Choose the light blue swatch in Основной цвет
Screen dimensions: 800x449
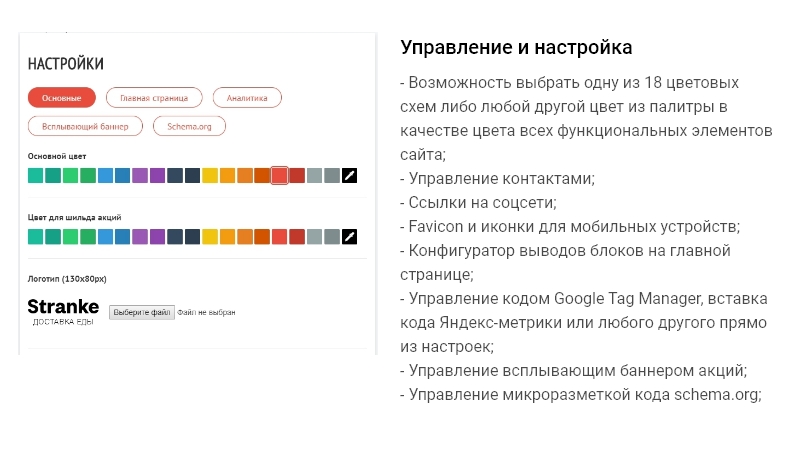pos(105,176)
